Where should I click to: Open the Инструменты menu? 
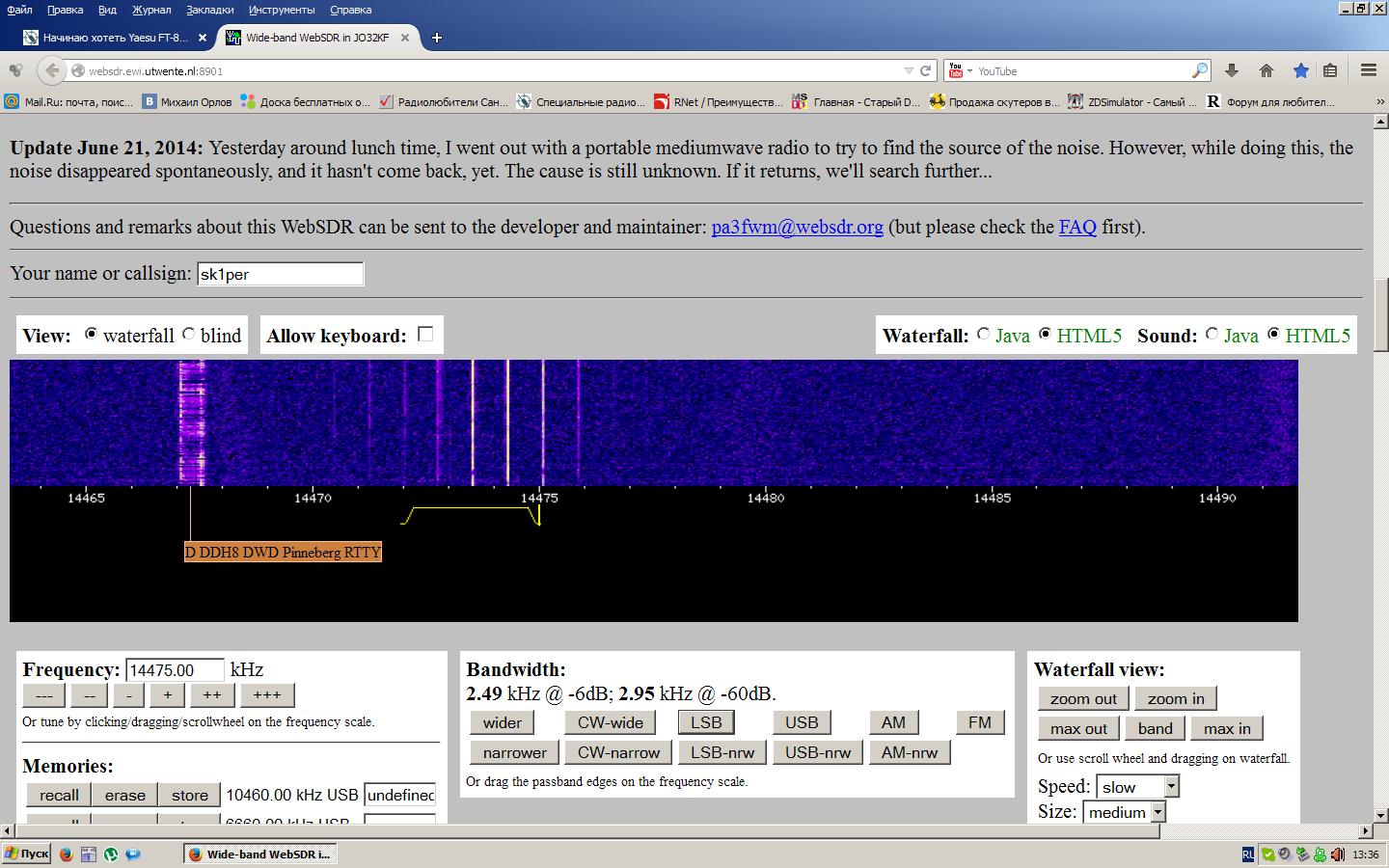[282, 10]
